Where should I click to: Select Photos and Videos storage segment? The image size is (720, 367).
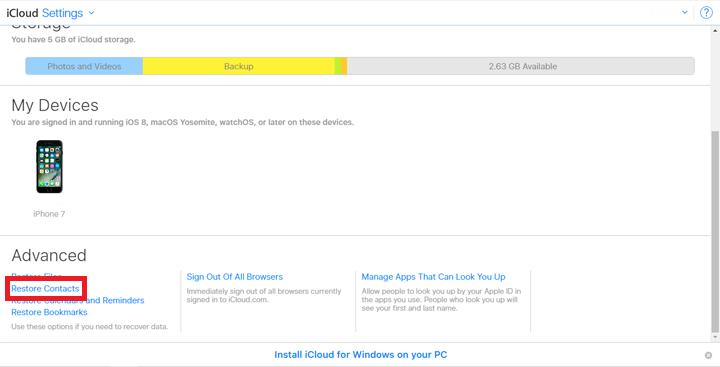84,66
